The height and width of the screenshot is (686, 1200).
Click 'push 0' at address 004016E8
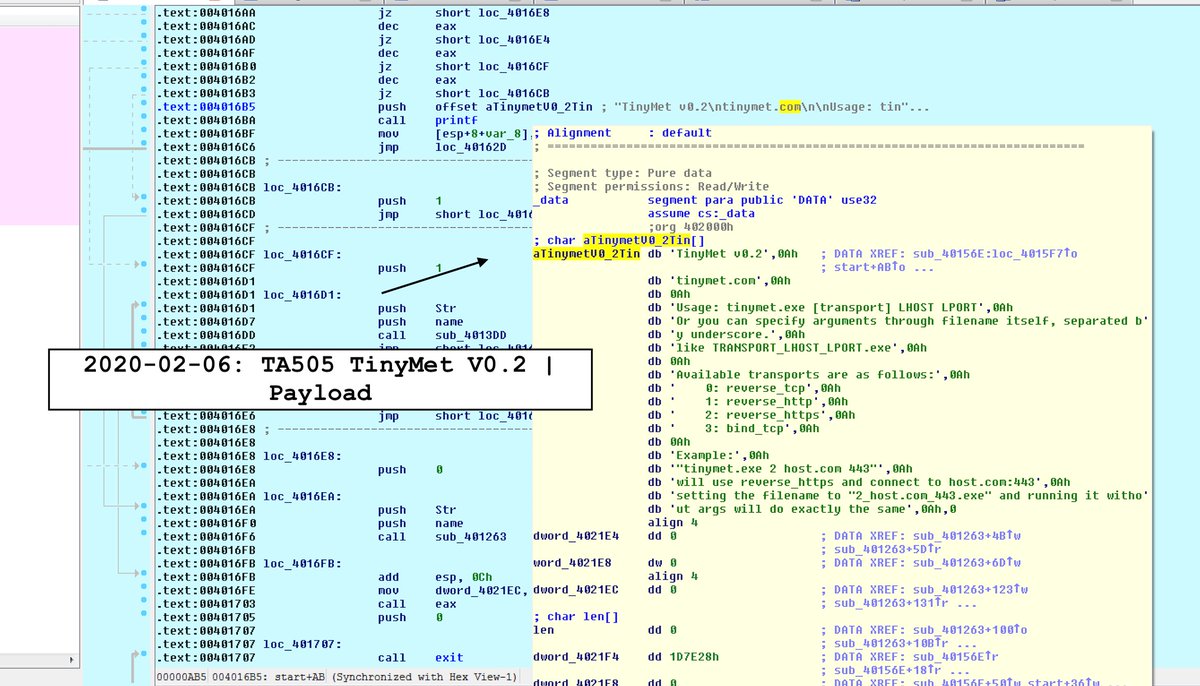[x=410, y=469]
